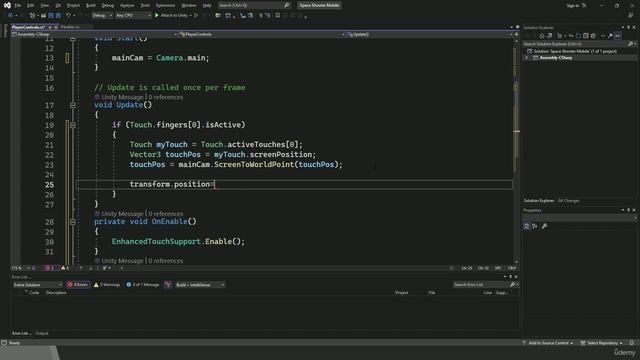
Task: Click the Error List filter funnel icon
Action: click(168, 285)
